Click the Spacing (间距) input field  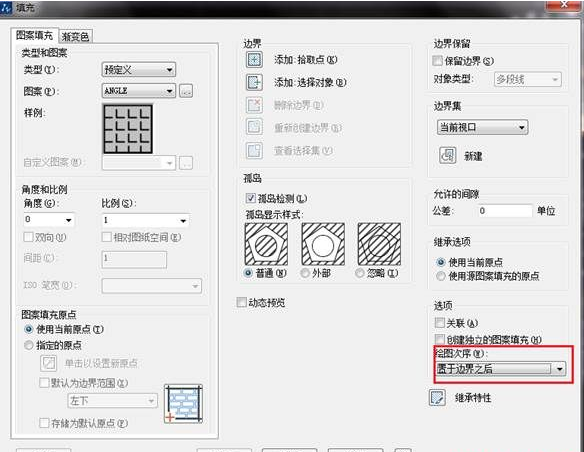point(134,260)
